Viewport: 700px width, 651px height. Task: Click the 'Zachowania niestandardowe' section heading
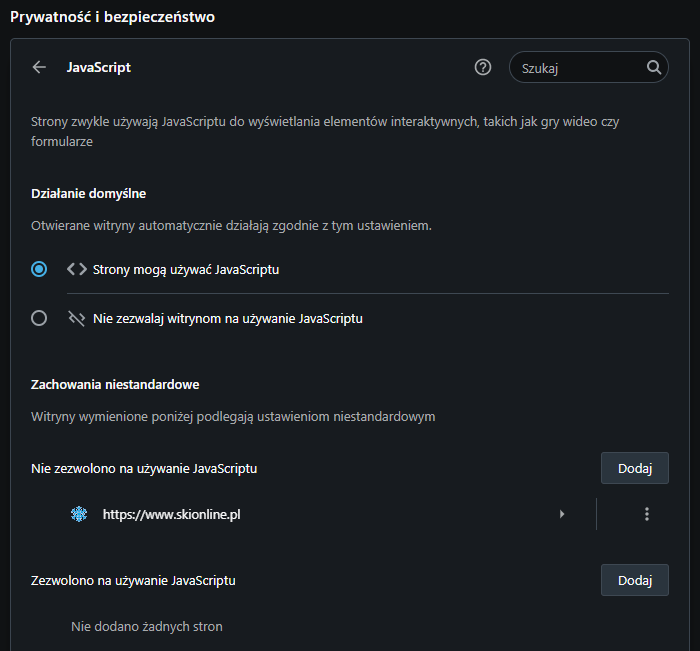tap(116, 383)
